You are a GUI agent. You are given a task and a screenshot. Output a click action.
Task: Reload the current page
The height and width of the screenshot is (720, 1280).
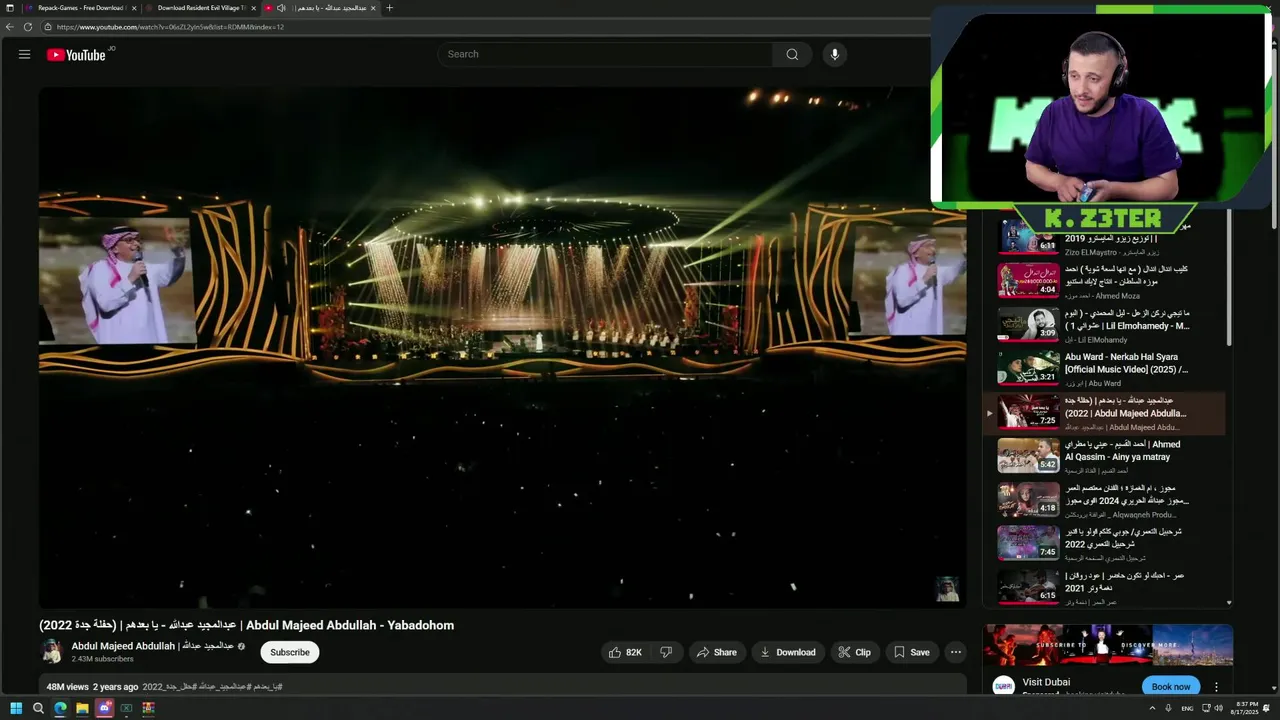pos(27,27)
